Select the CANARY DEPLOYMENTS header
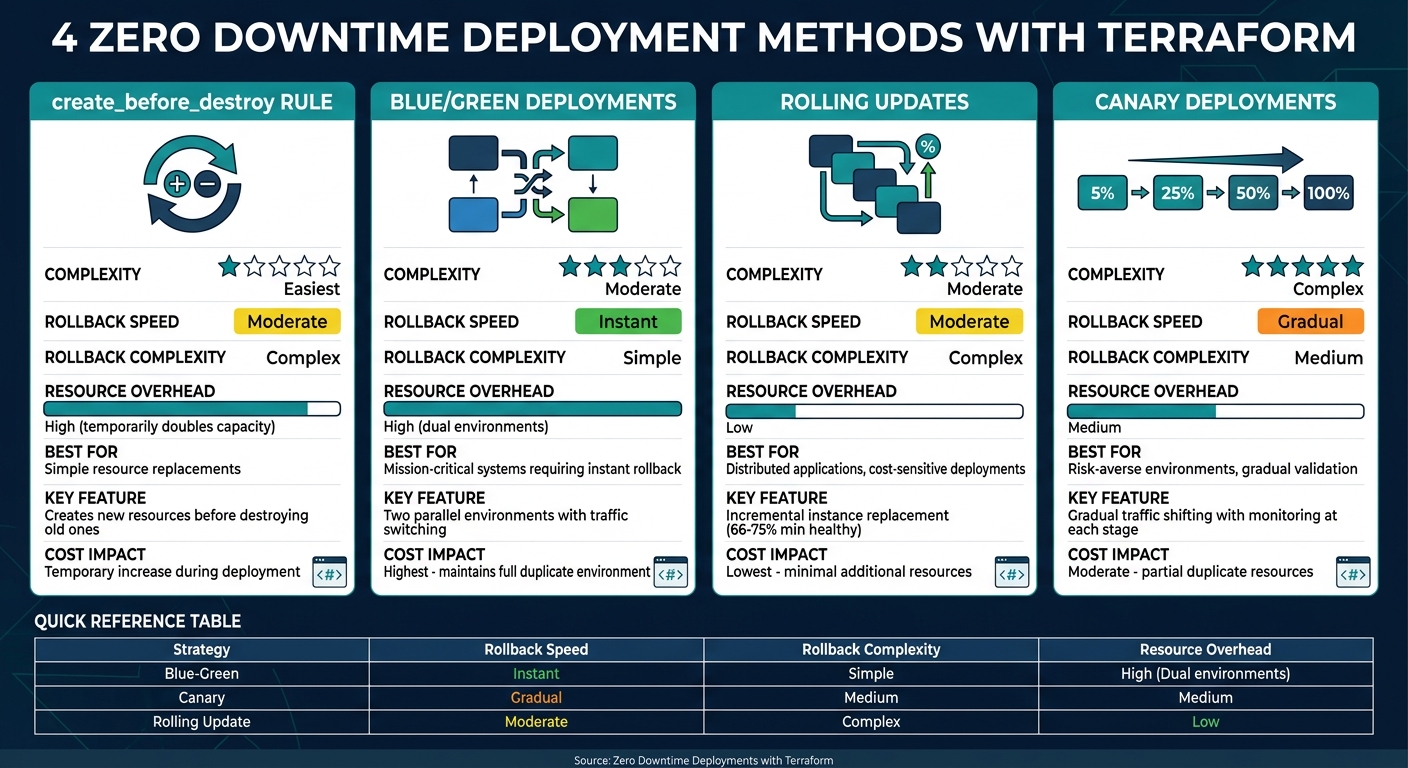The width and height of the screenshot is (1408, 768). point(1216,102)
